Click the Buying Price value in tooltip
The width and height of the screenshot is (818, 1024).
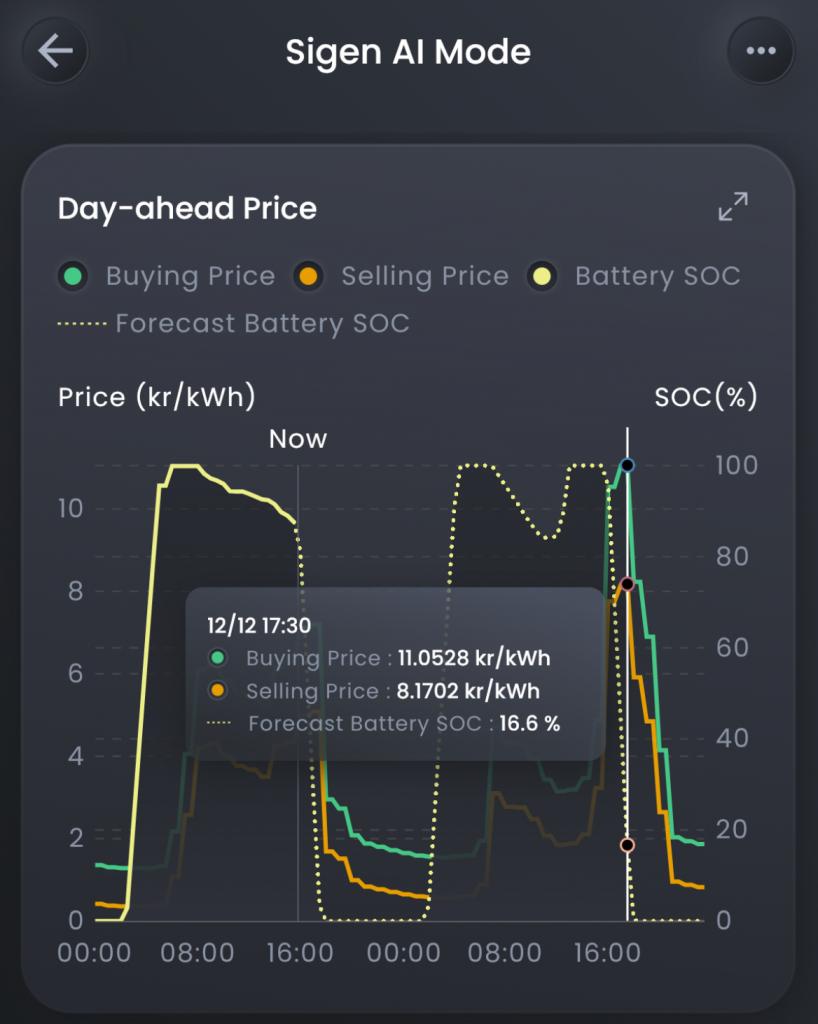coord(474,658)
